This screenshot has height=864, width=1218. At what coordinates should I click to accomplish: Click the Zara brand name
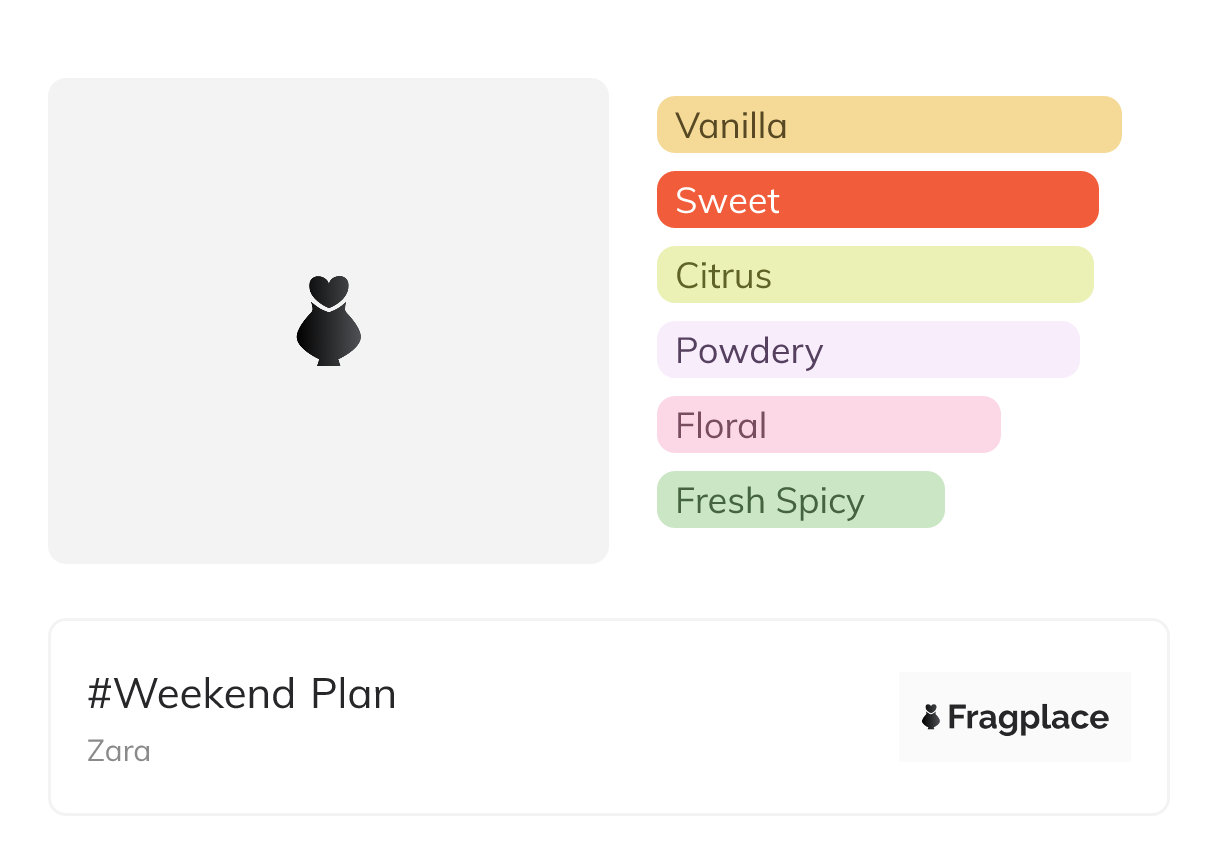coord(119,750)
